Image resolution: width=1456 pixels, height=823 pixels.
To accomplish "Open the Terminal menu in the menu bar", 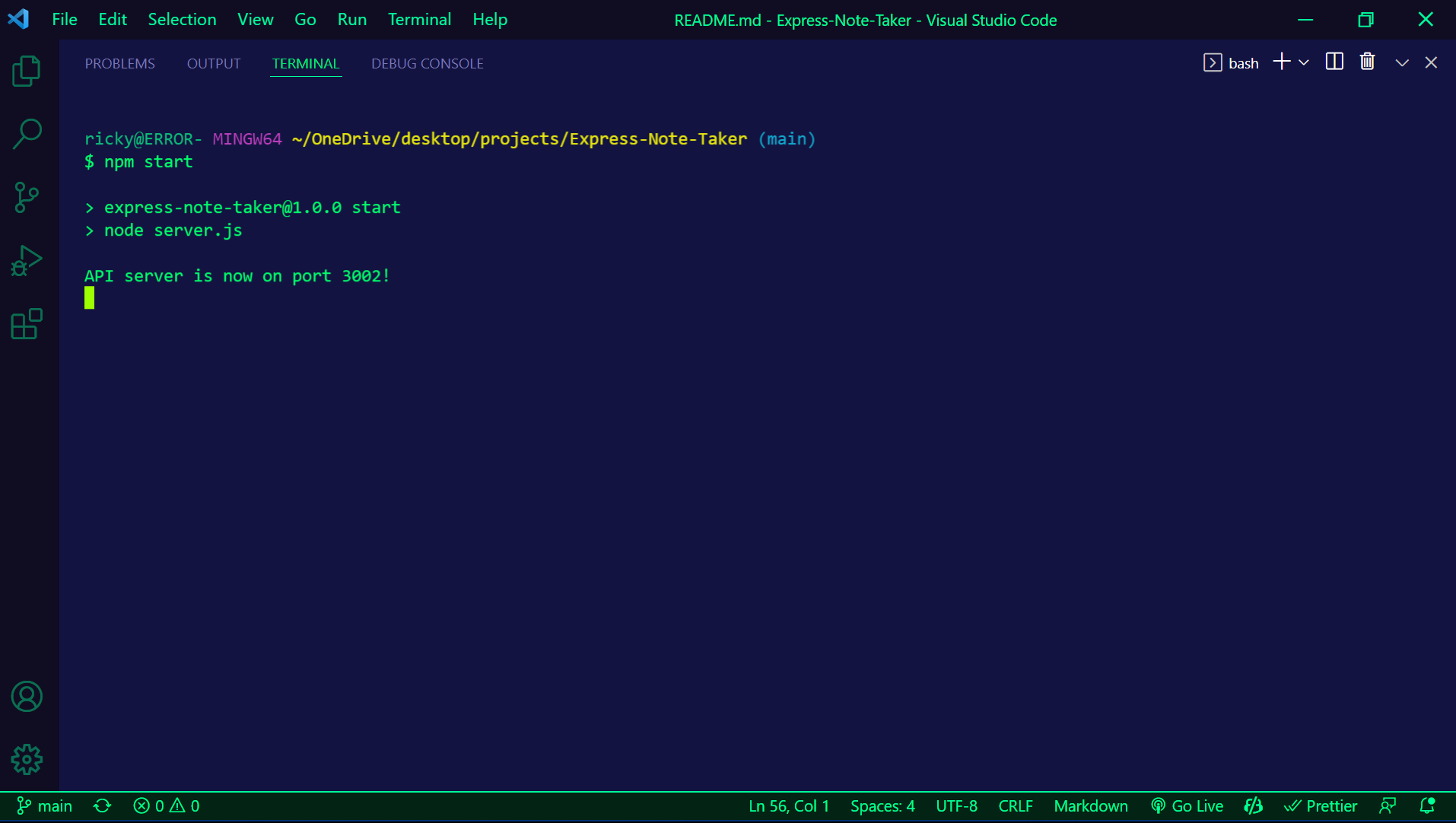I will coord(419,19).
